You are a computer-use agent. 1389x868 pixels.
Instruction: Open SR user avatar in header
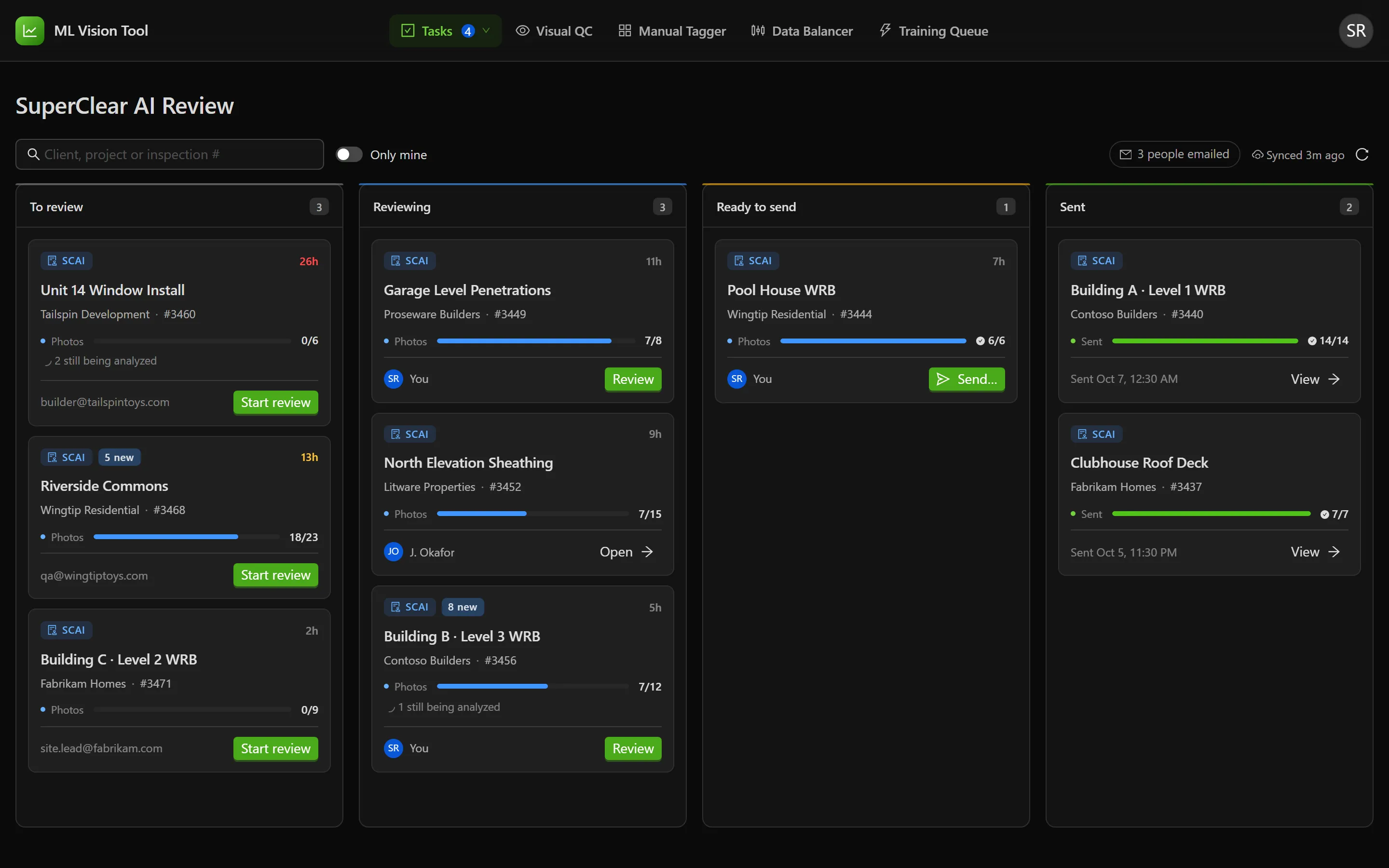point(1356,30)
